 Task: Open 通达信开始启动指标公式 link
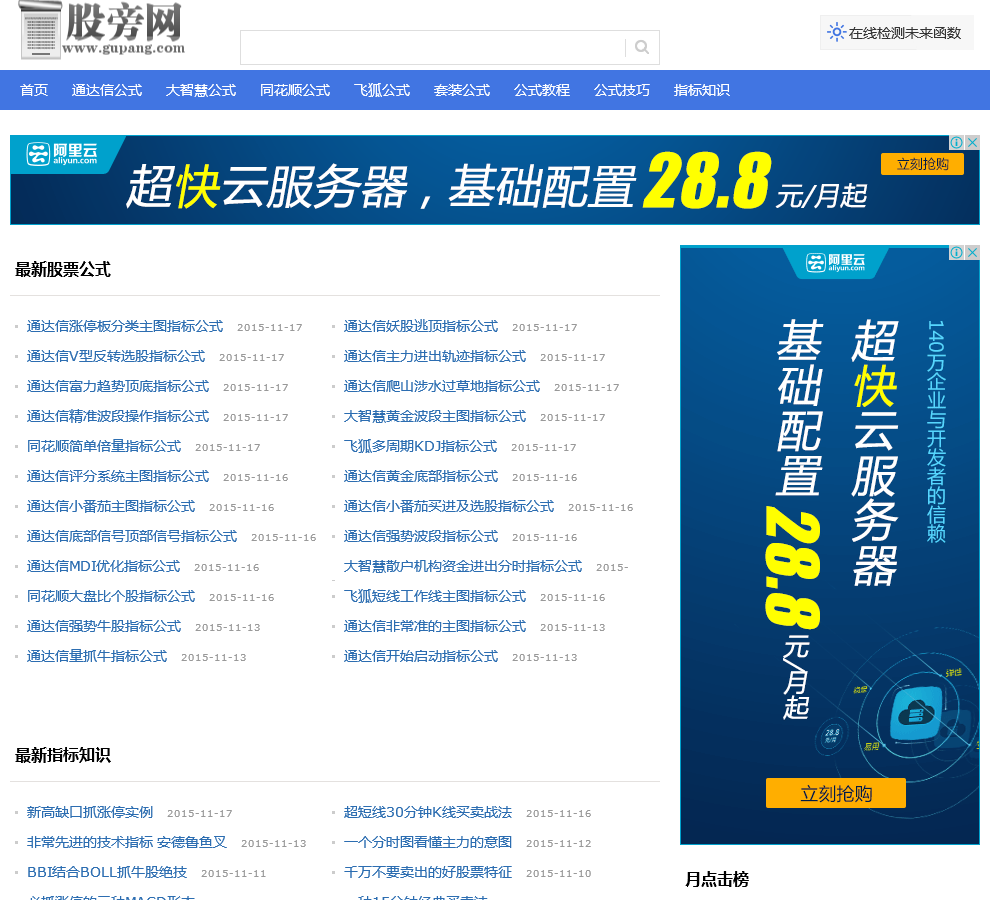tap(421, 657)
